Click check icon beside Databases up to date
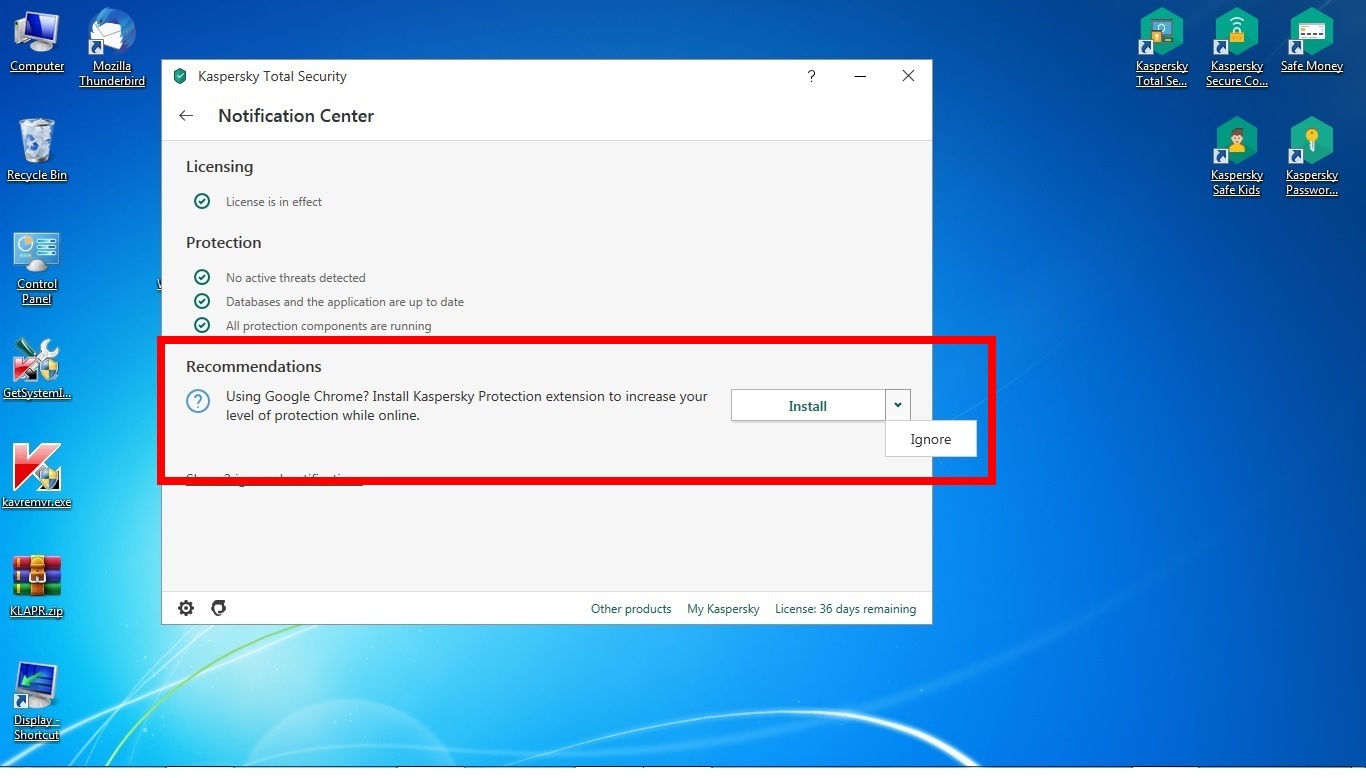The image size is (1366, 778). pos(202,301)
